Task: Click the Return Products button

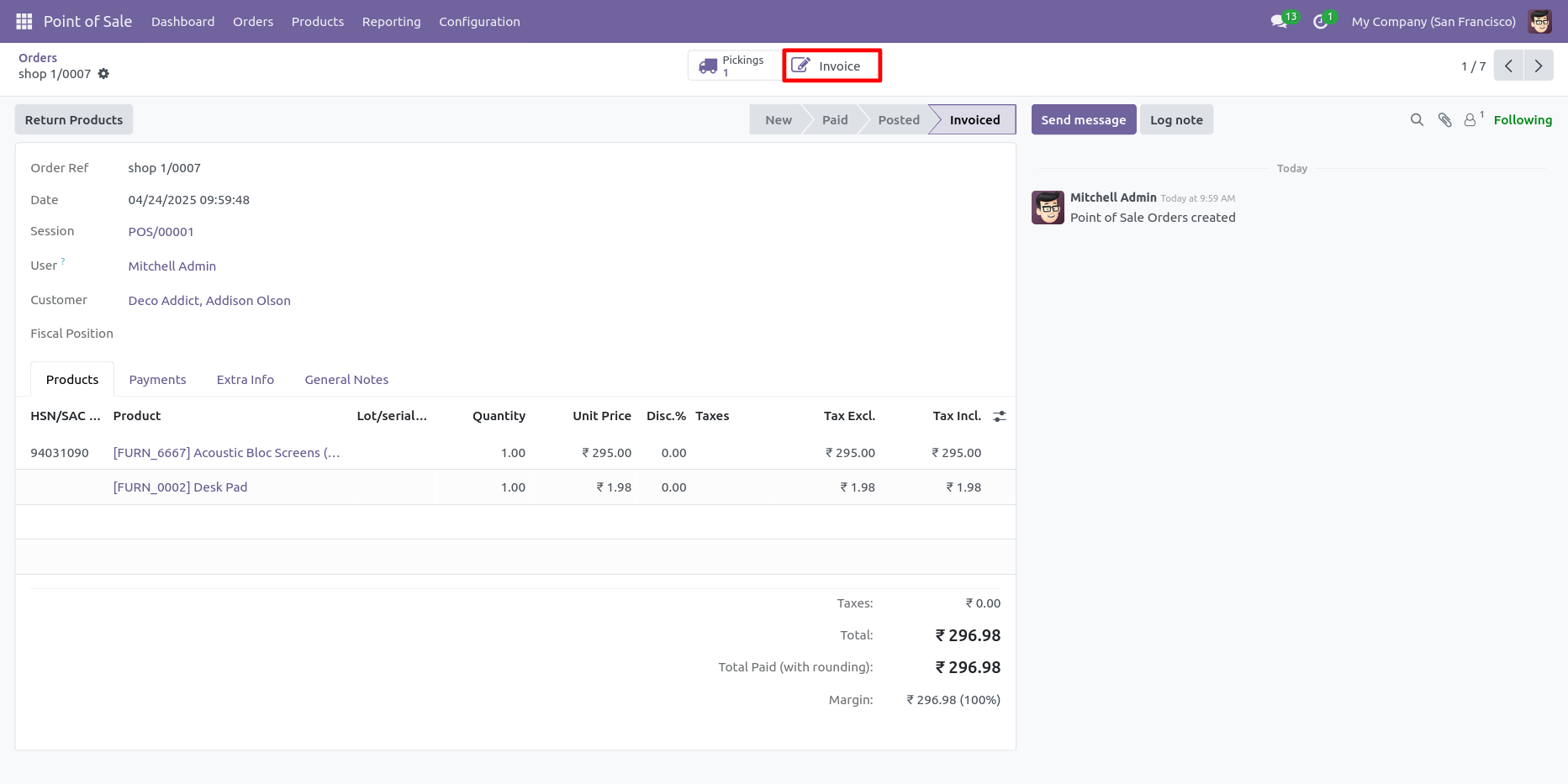Action: tap(74, 120)
